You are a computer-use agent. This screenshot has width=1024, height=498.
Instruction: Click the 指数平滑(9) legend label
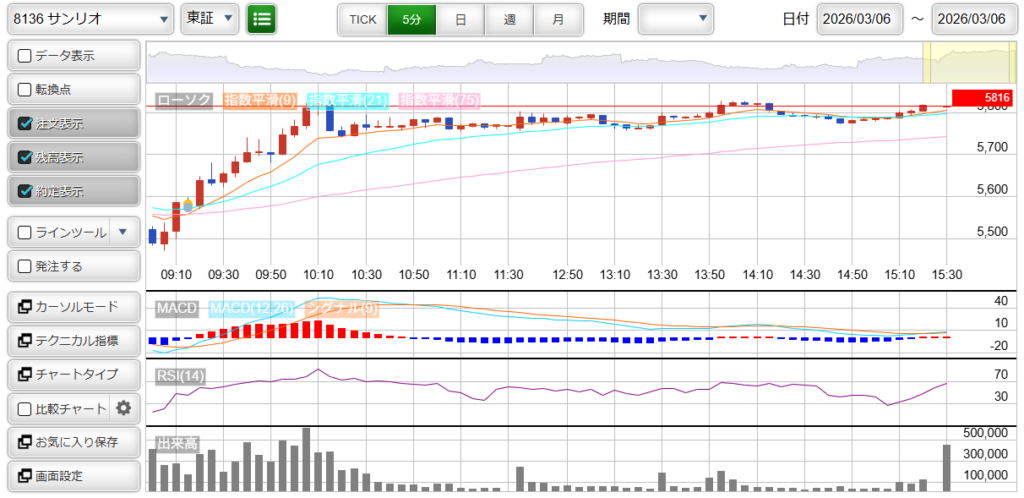259,99
